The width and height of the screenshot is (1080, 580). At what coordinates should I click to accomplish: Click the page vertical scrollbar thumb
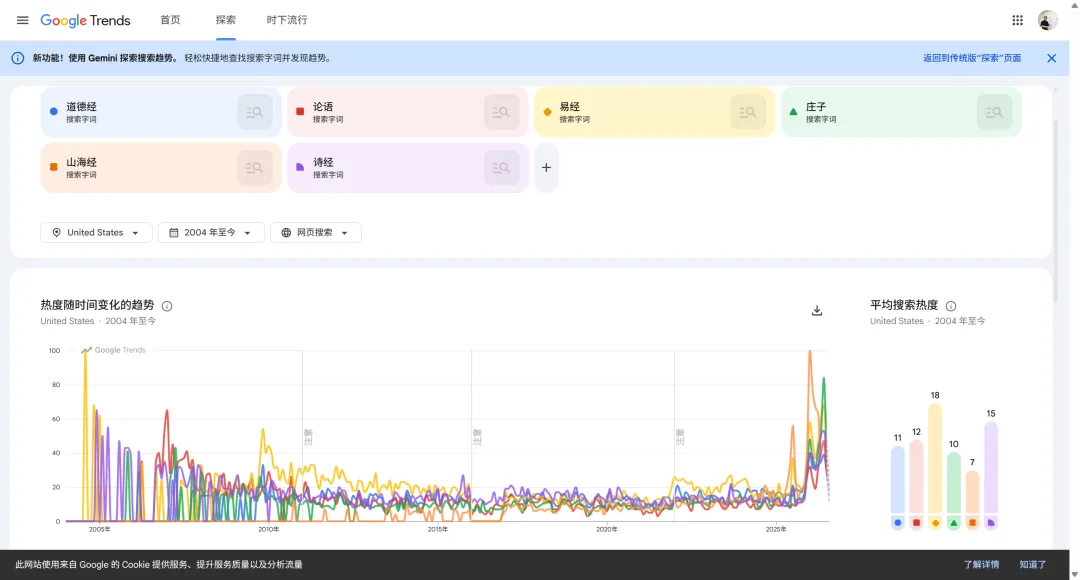pos(1055,210)
